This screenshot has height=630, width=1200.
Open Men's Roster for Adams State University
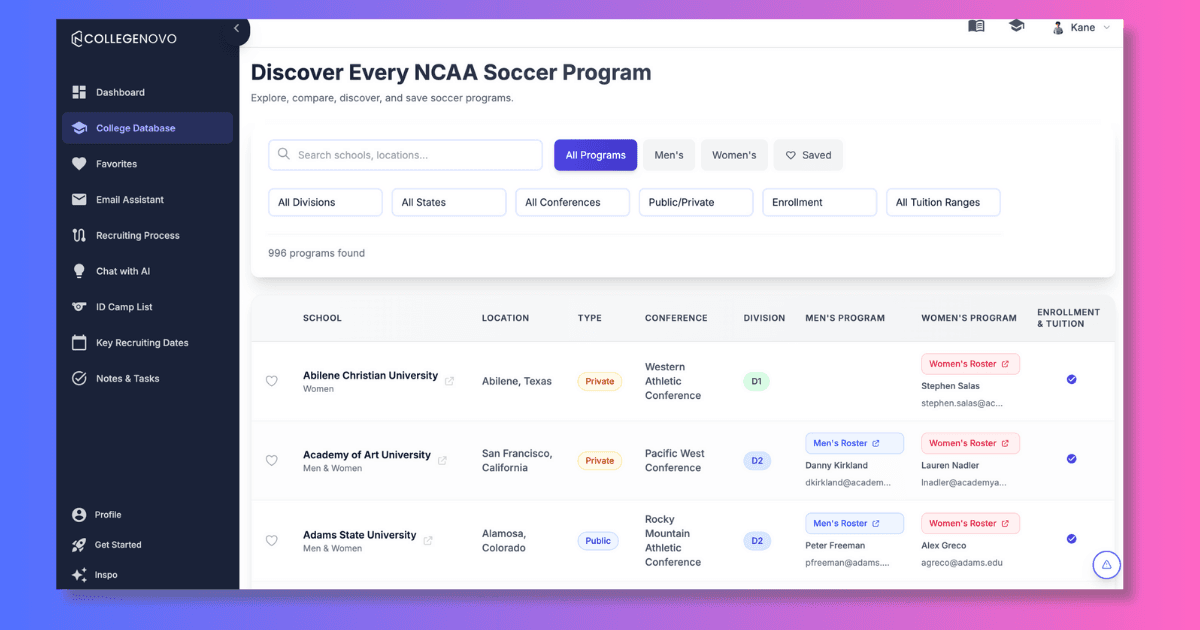pos(854,522)
